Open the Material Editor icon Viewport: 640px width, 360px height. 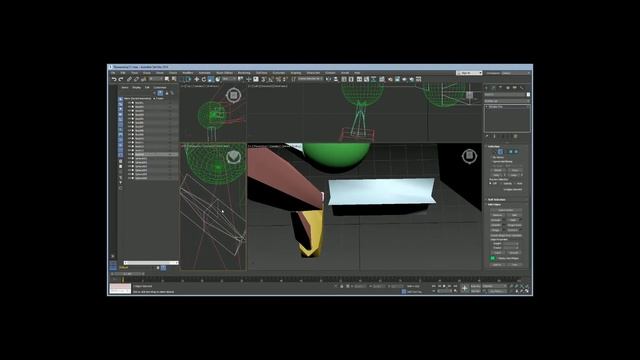click(x=382, y=79)
